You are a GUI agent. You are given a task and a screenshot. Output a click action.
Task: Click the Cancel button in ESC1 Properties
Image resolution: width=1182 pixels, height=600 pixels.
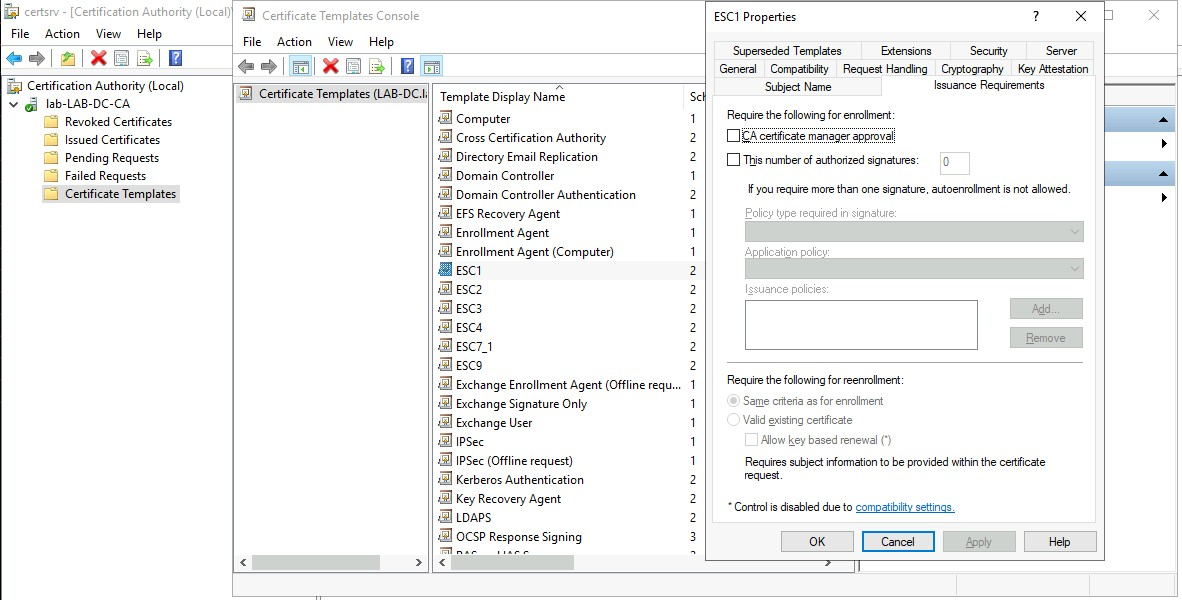tap(897, 542)
